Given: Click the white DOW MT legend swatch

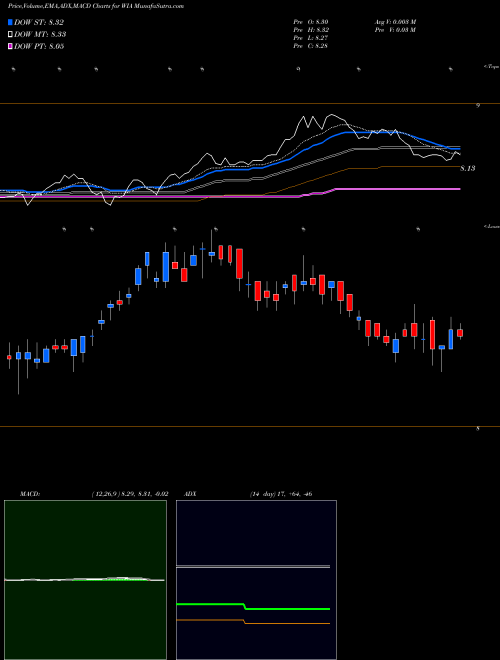Looking at the screenshot, I should coord(10,34).
